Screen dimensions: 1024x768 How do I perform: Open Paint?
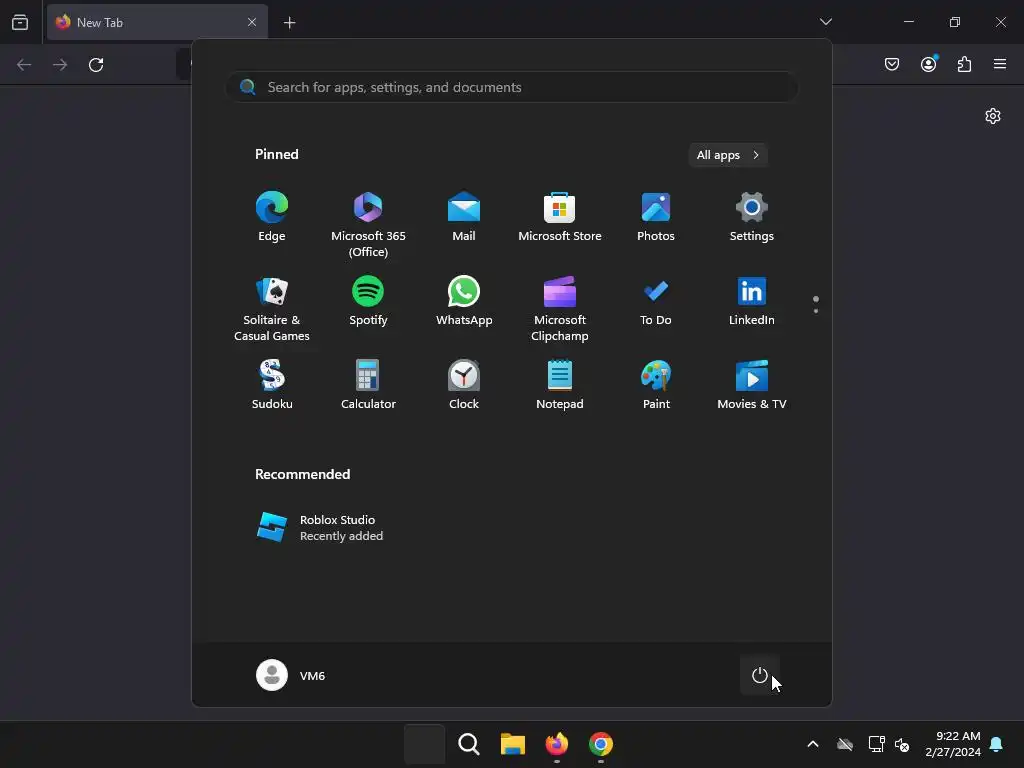click(x=656, y=385)
